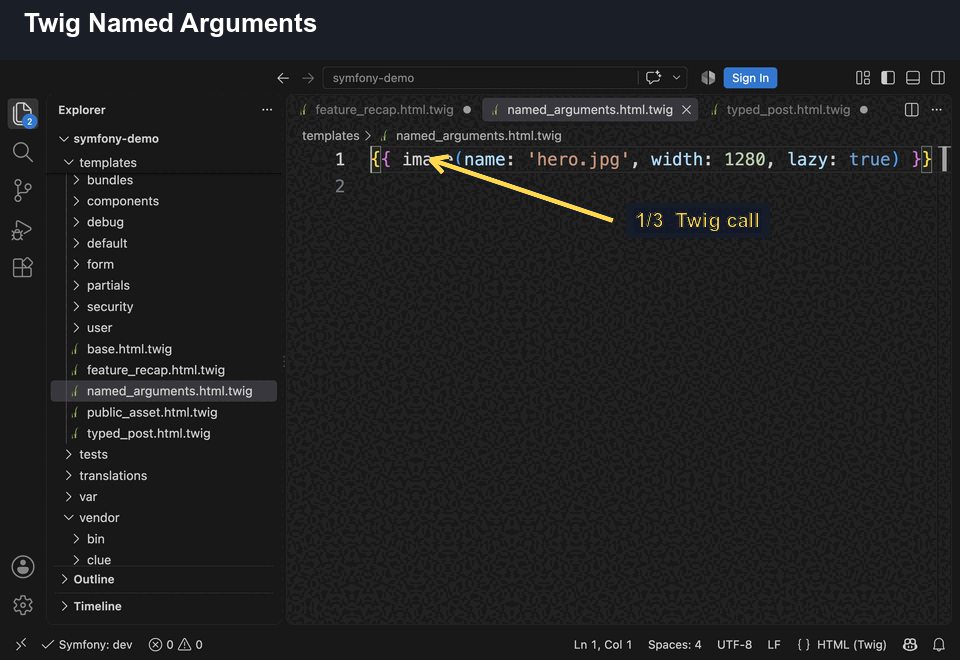The image size is (960, 660).
Task: Toggle the secondary side bar
Action: tap(938, 78)
